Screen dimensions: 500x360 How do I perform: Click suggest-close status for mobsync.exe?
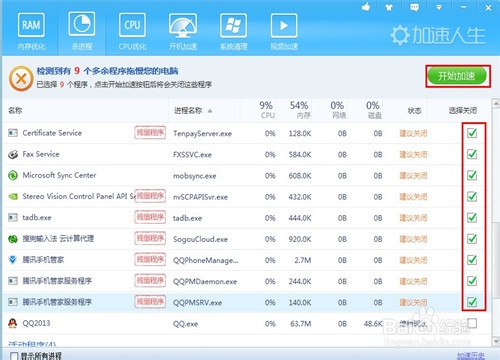[x=413, y=175]
